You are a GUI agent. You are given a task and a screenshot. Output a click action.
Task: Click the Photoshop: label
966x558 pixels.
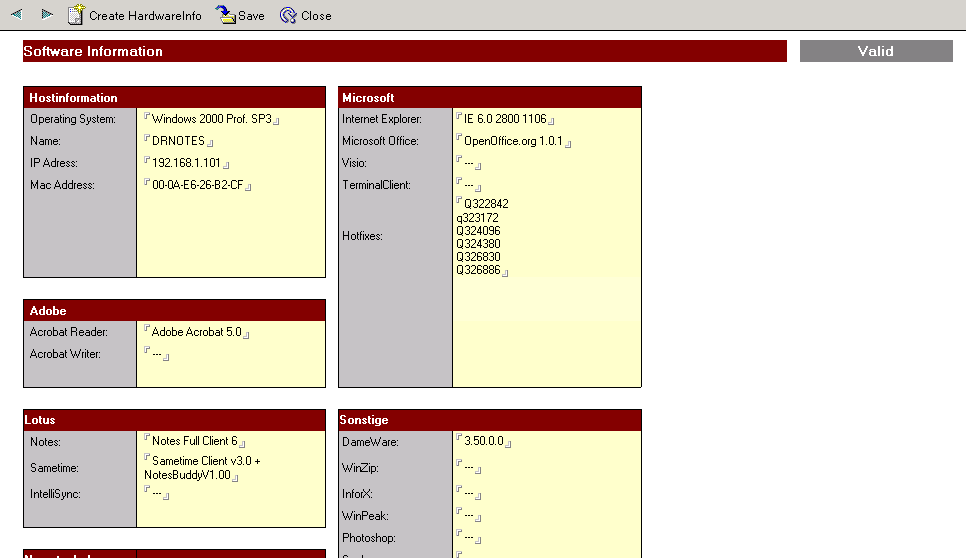[368, 538]
